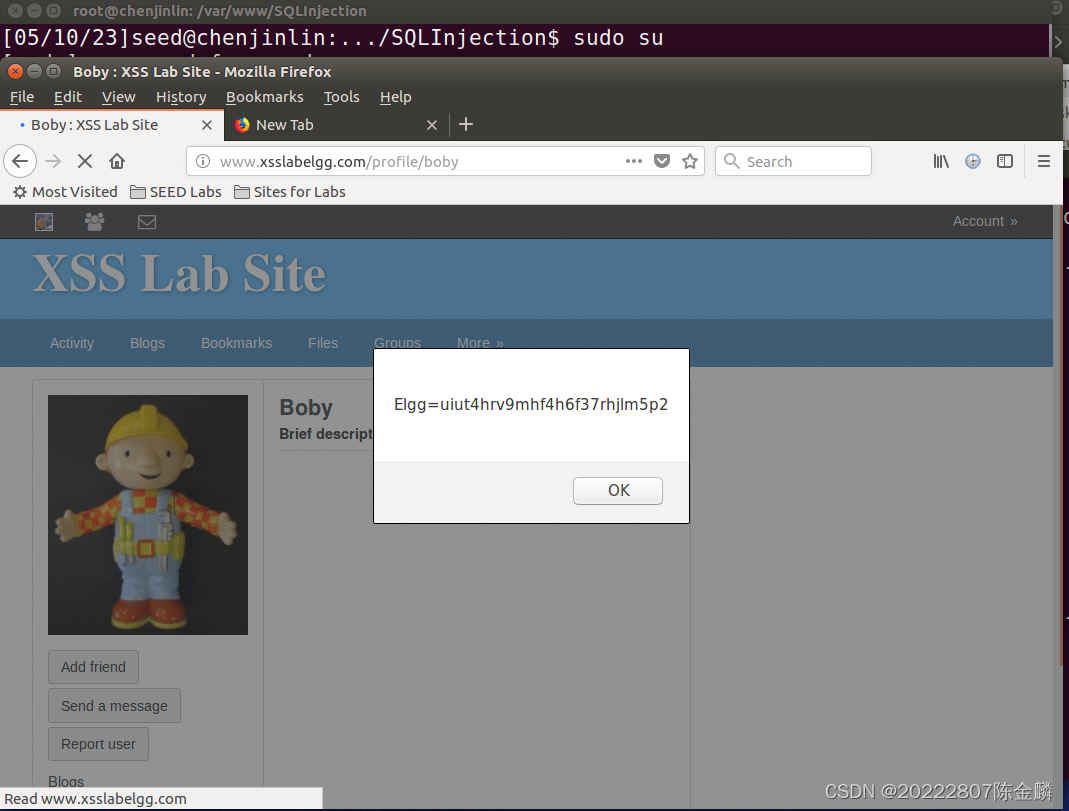Click the Report user button
Image resolution: width=1069 pixels, height=811 pixels.
(98, 744)
